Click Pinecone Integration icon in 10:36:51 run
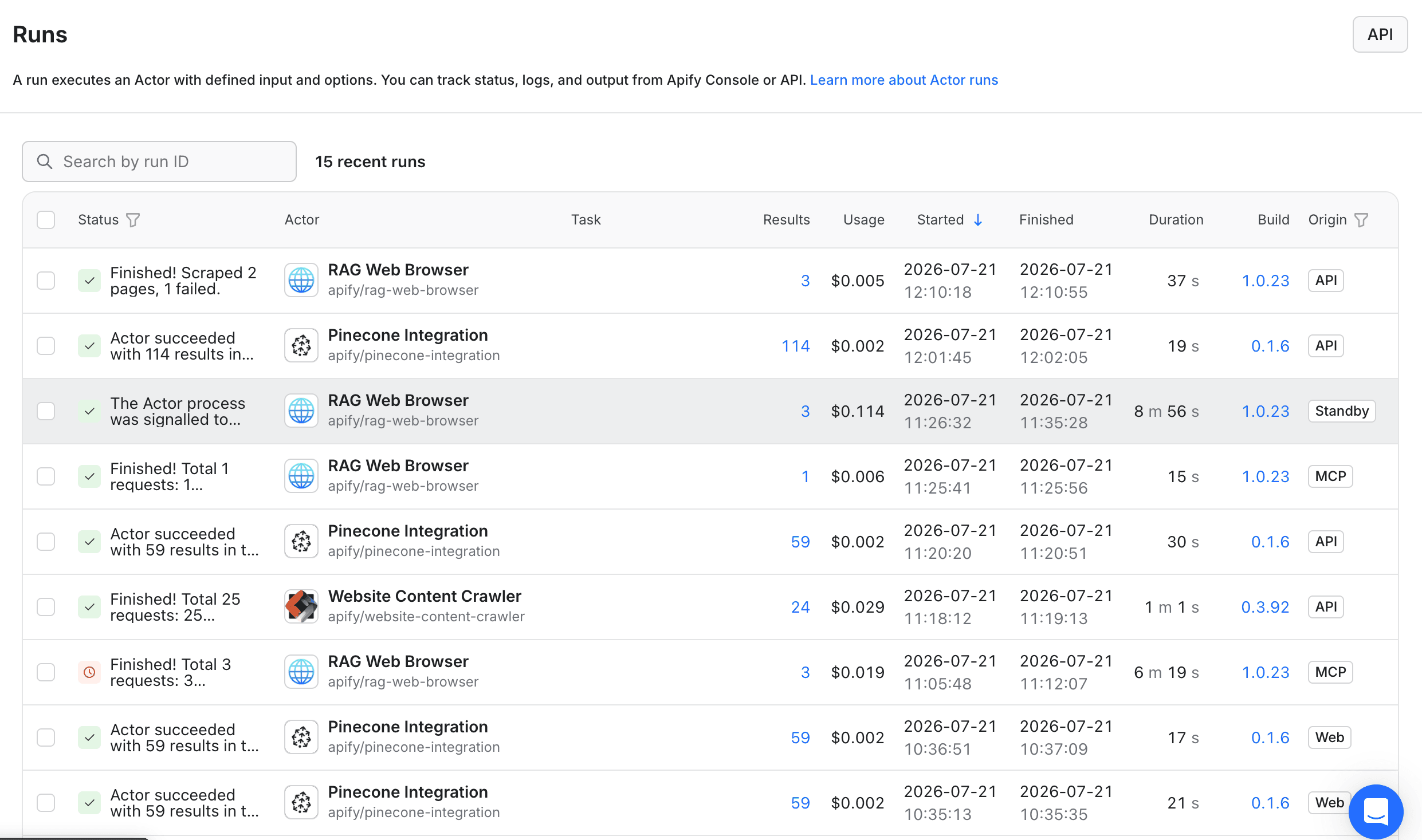1422x840 pixels. [301, 738]
